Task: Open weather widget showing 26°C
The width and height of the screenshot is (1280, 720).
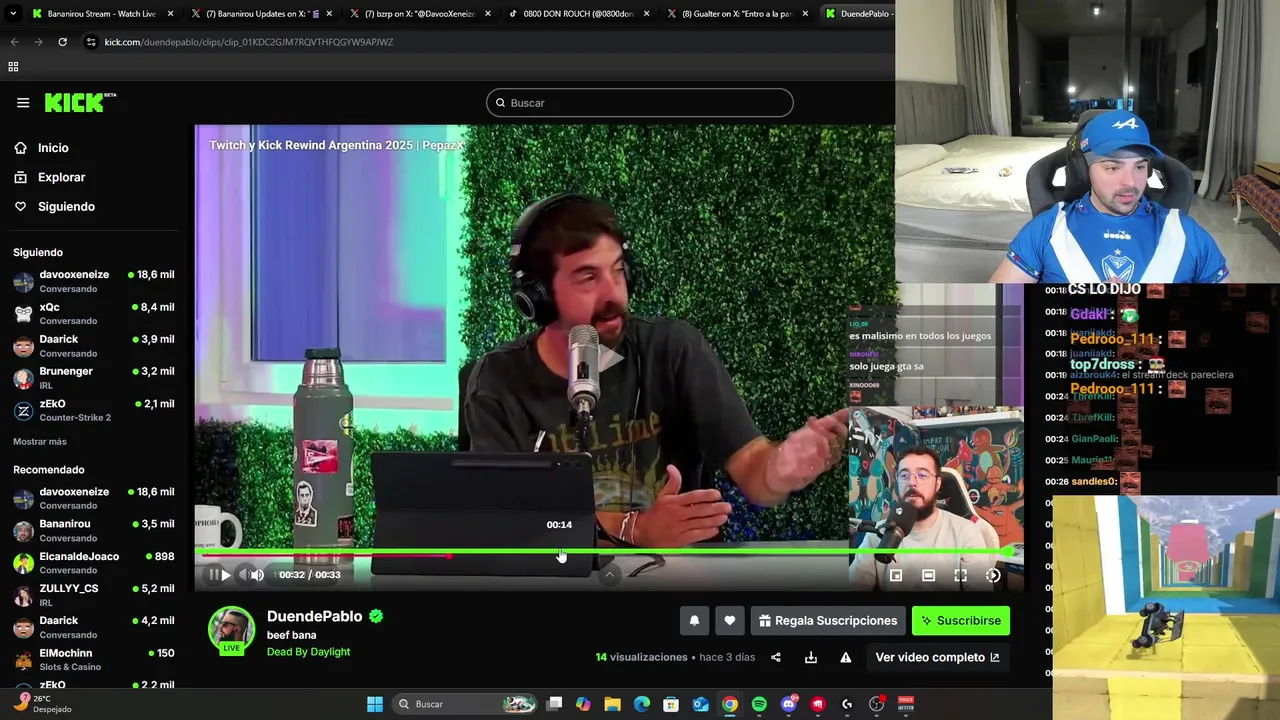Action: pyautogui.click(x=42, y=704)
